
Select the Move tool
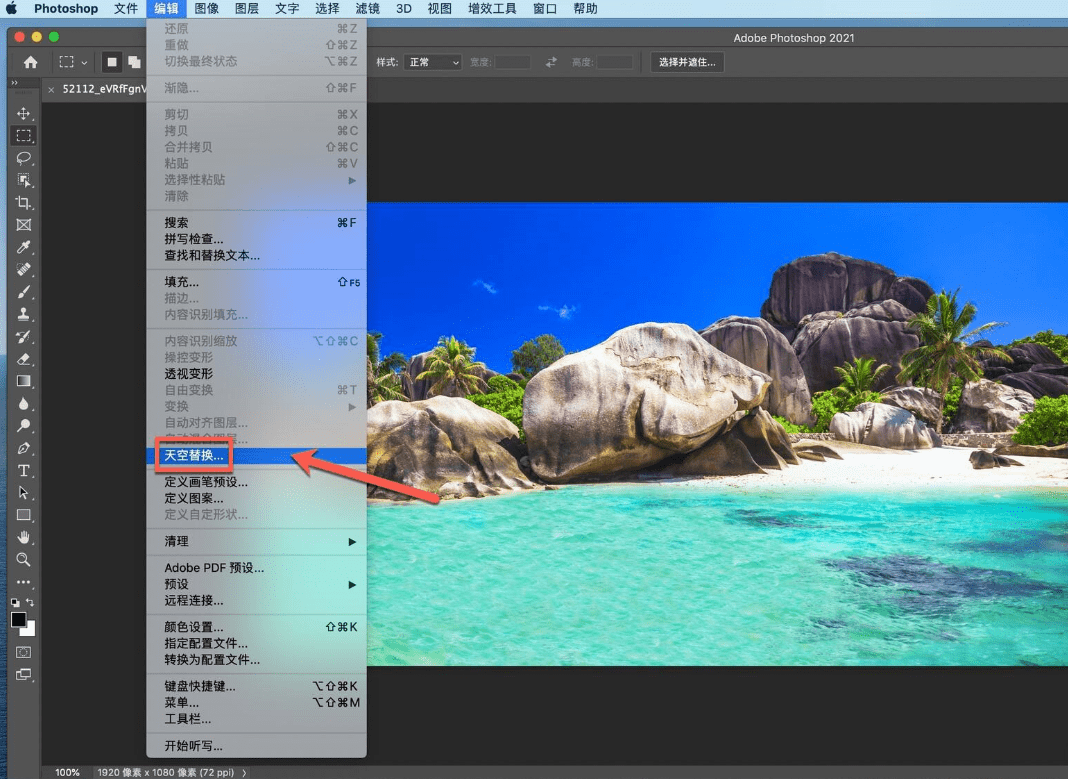pos(23,113)
